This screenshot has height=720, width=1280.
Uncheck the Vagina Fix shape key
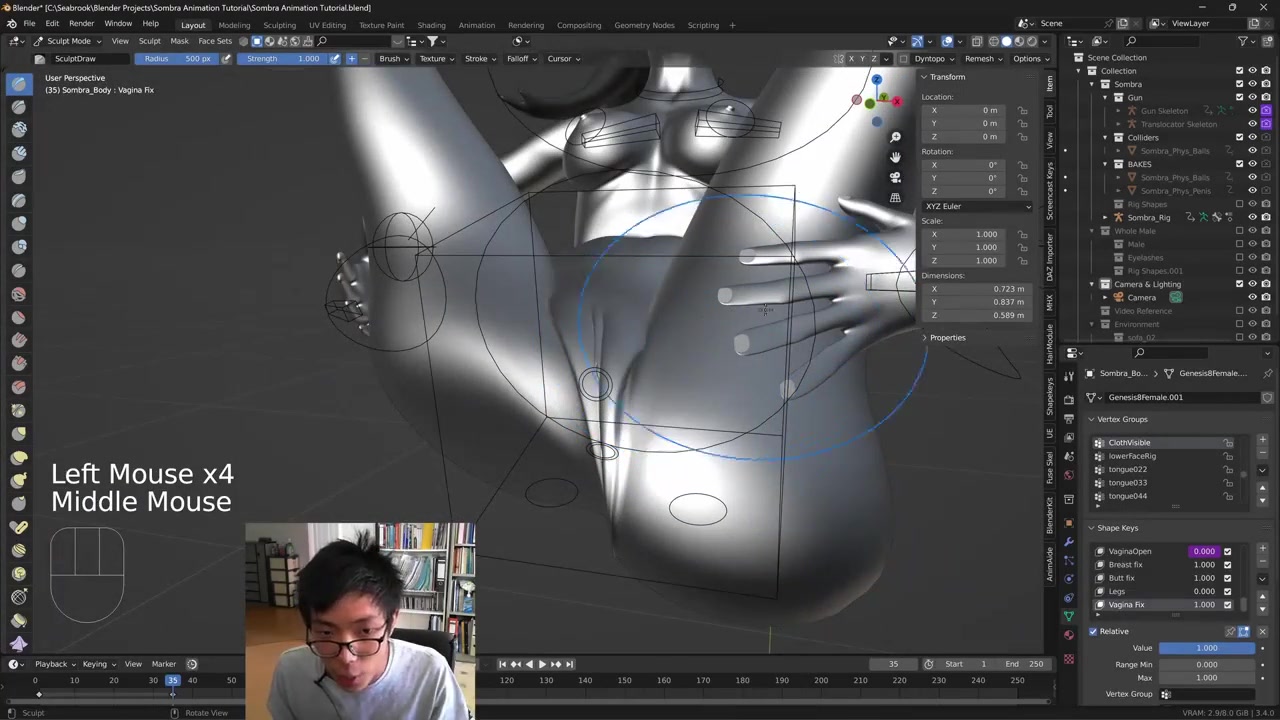pos(1227,605)
